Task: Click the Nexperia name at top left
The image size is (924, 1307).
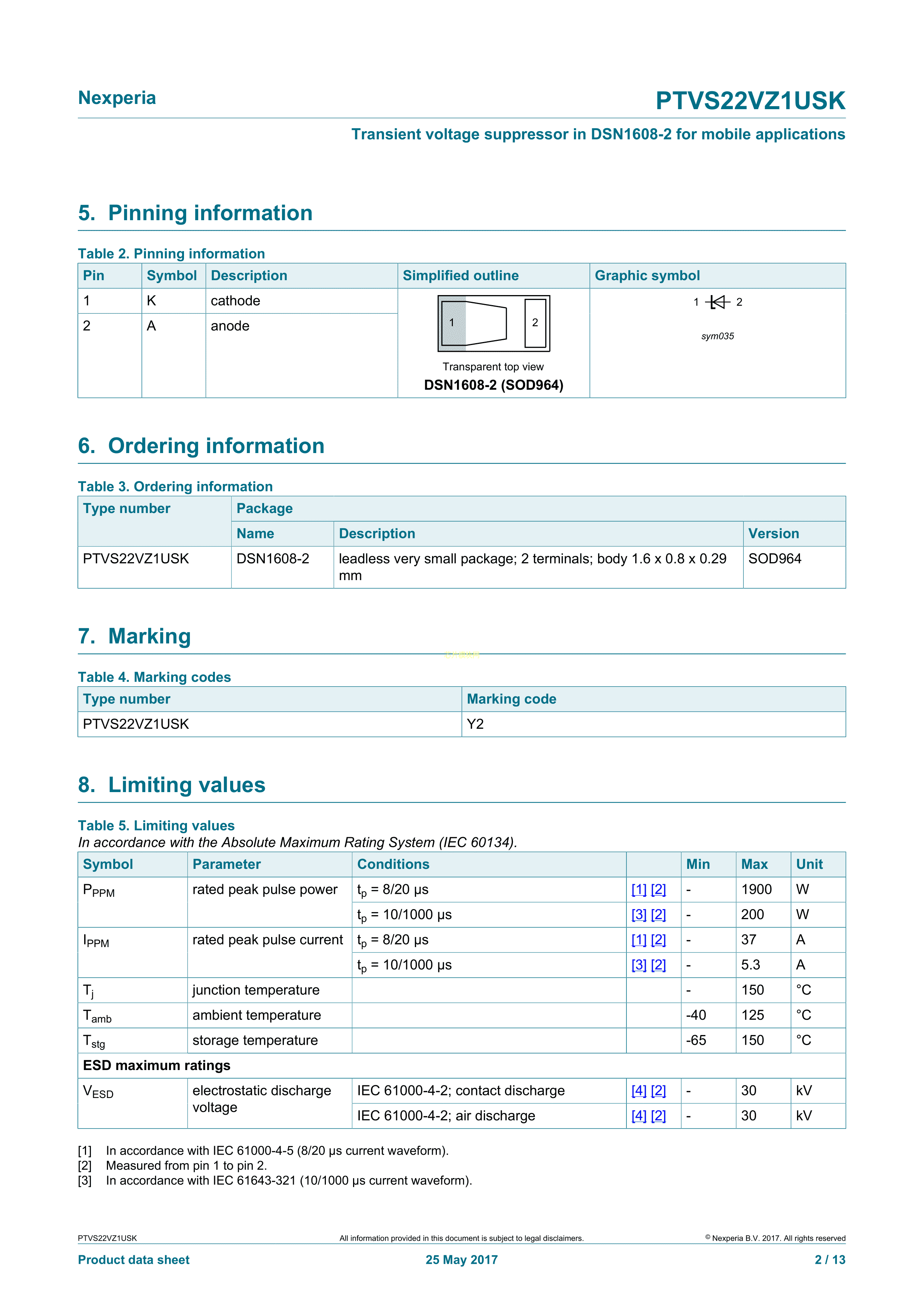Action: coord(117,98)
